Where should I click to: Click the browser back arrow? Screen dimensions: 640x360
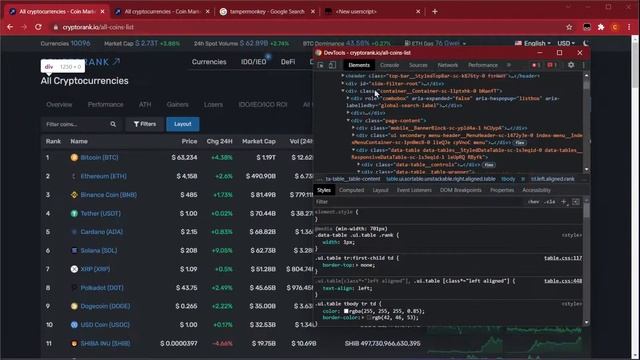[x=10, y=27]
